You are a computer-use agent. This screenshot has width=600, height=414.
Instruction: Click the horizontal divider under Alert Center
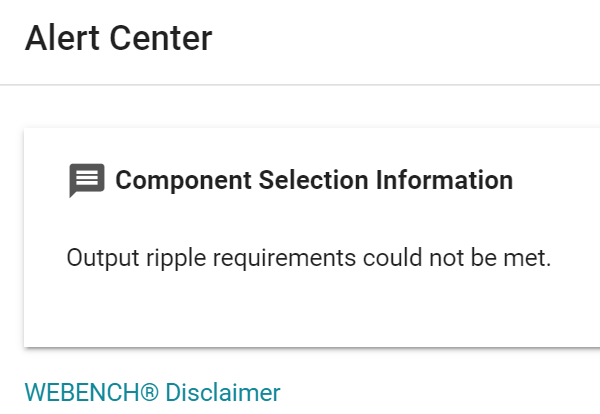tap(300, 85)
